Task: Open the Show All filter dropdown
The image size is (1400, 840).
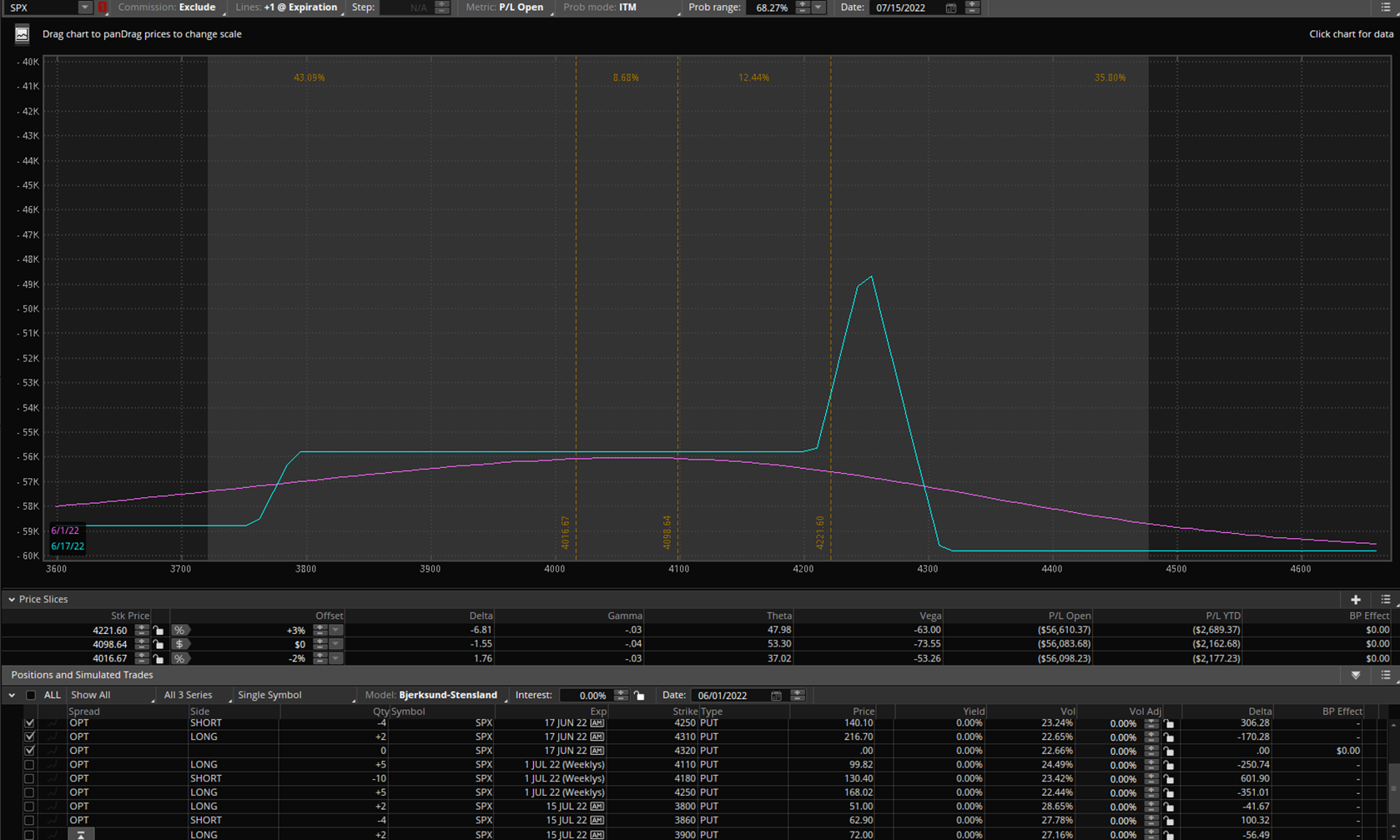Action: pos(111,696)
